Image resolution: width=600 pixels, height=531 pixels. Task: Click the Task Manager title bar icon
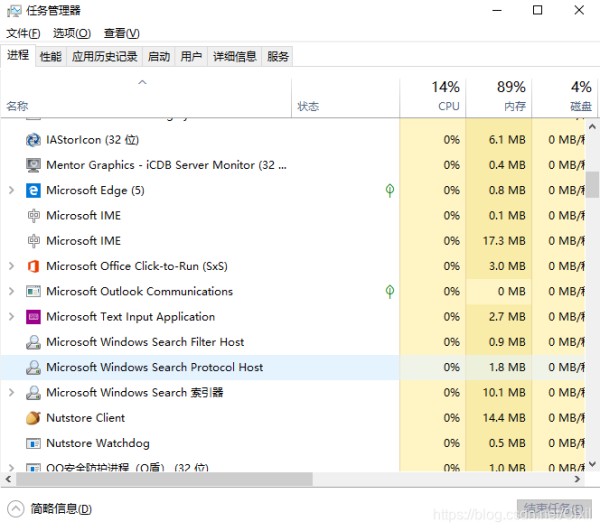14,11
